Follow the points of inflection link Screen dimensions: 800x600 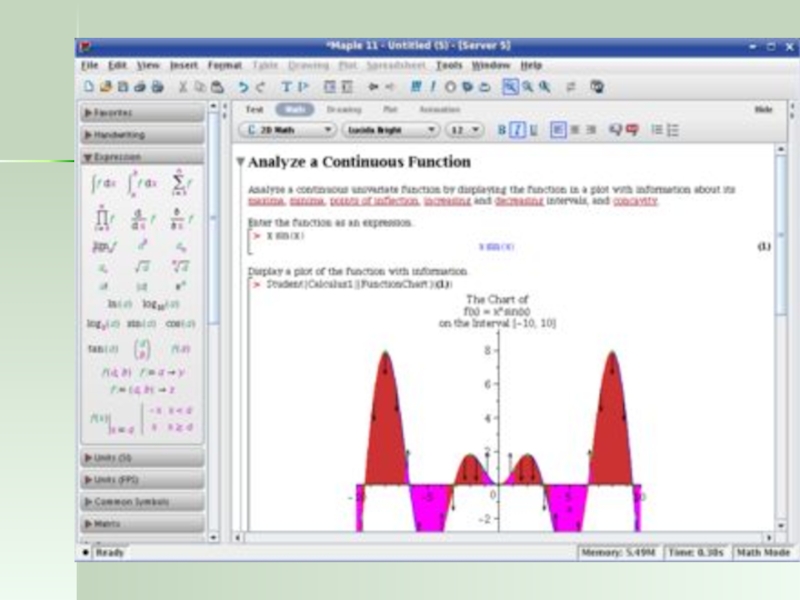374,201
